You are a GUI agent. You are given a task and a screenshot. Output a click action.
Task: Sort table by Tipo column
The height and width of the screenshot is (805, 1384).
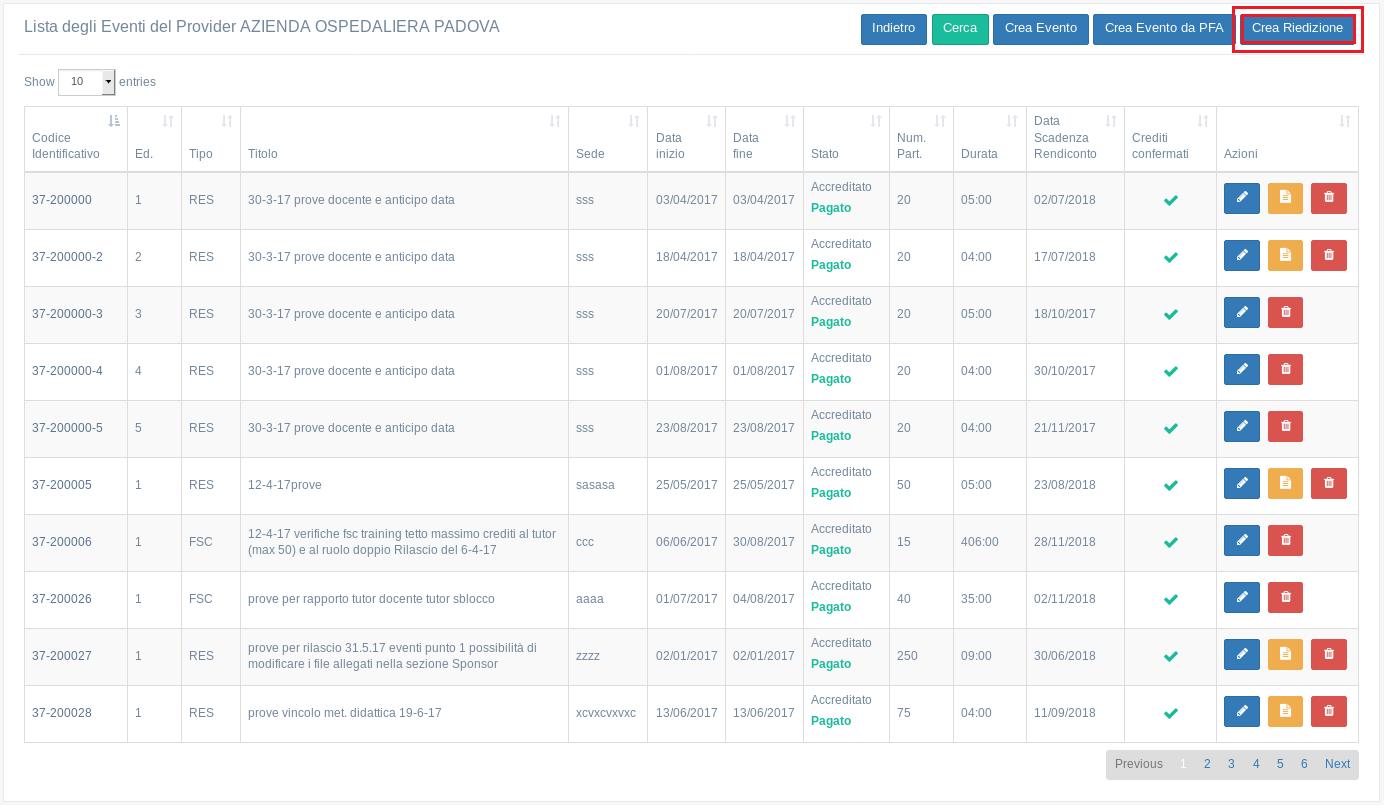[211, 139]
